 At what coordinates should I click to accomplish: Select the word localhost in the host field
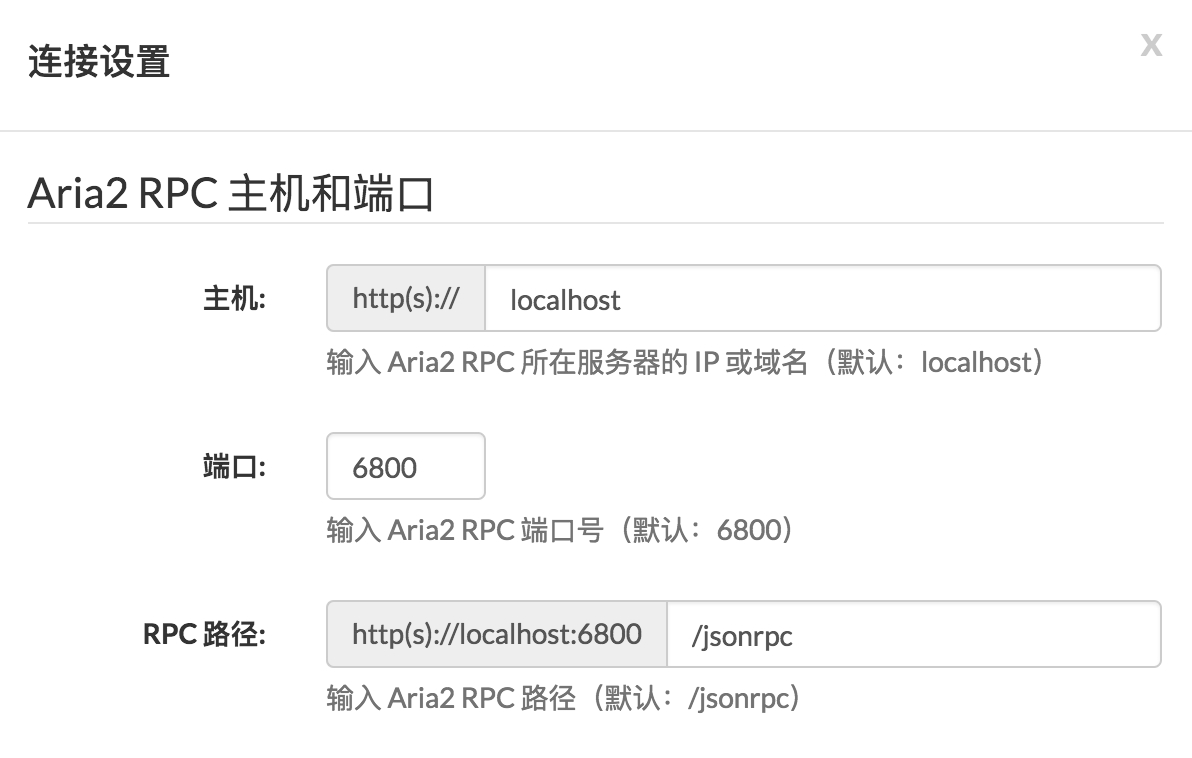coord(565,298)
